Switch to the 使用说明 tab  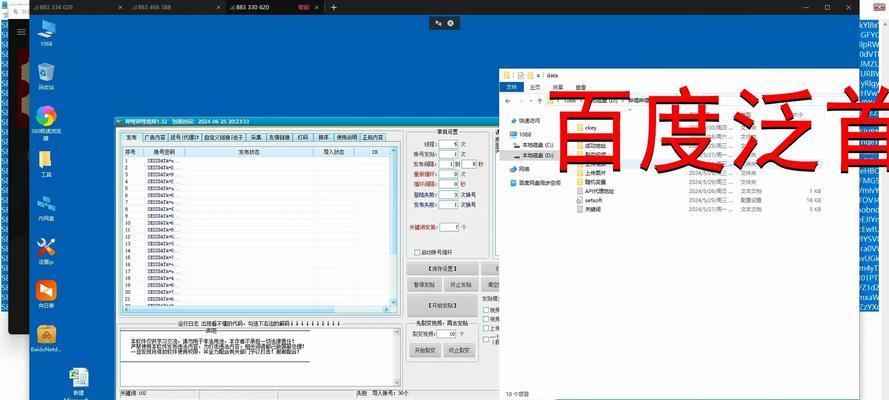click(x=346, y=137)
